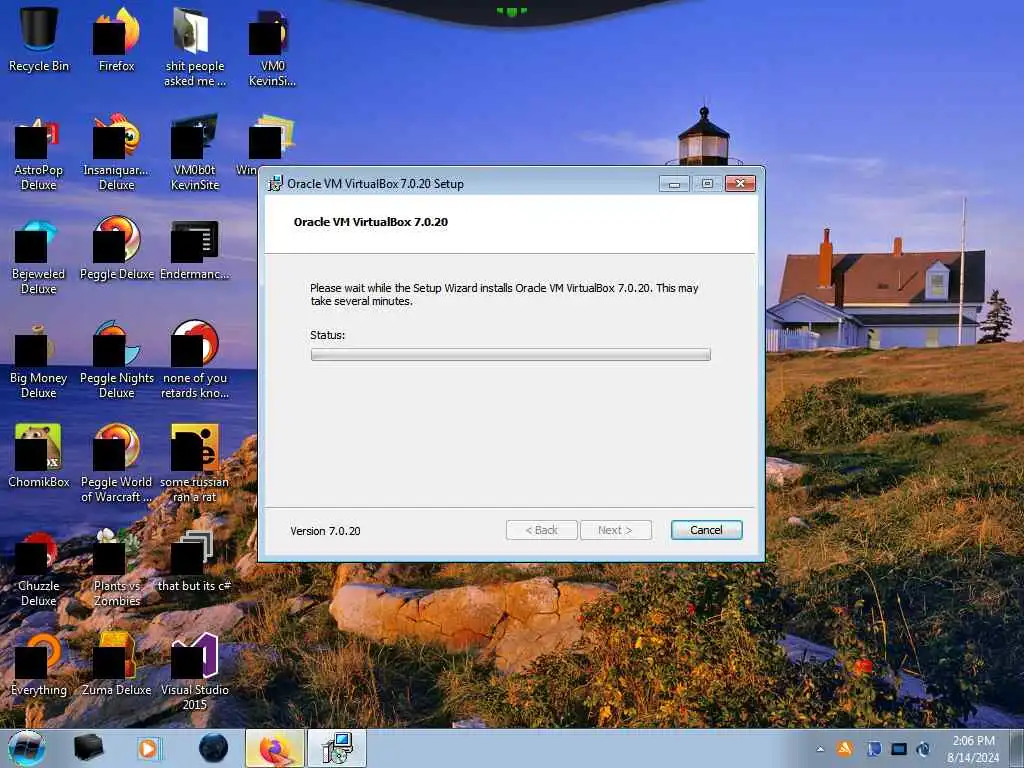Viewport: 1024px width, 768px height.
Task: Cancel the VirtualBox installation
Action: coord(706,530)
